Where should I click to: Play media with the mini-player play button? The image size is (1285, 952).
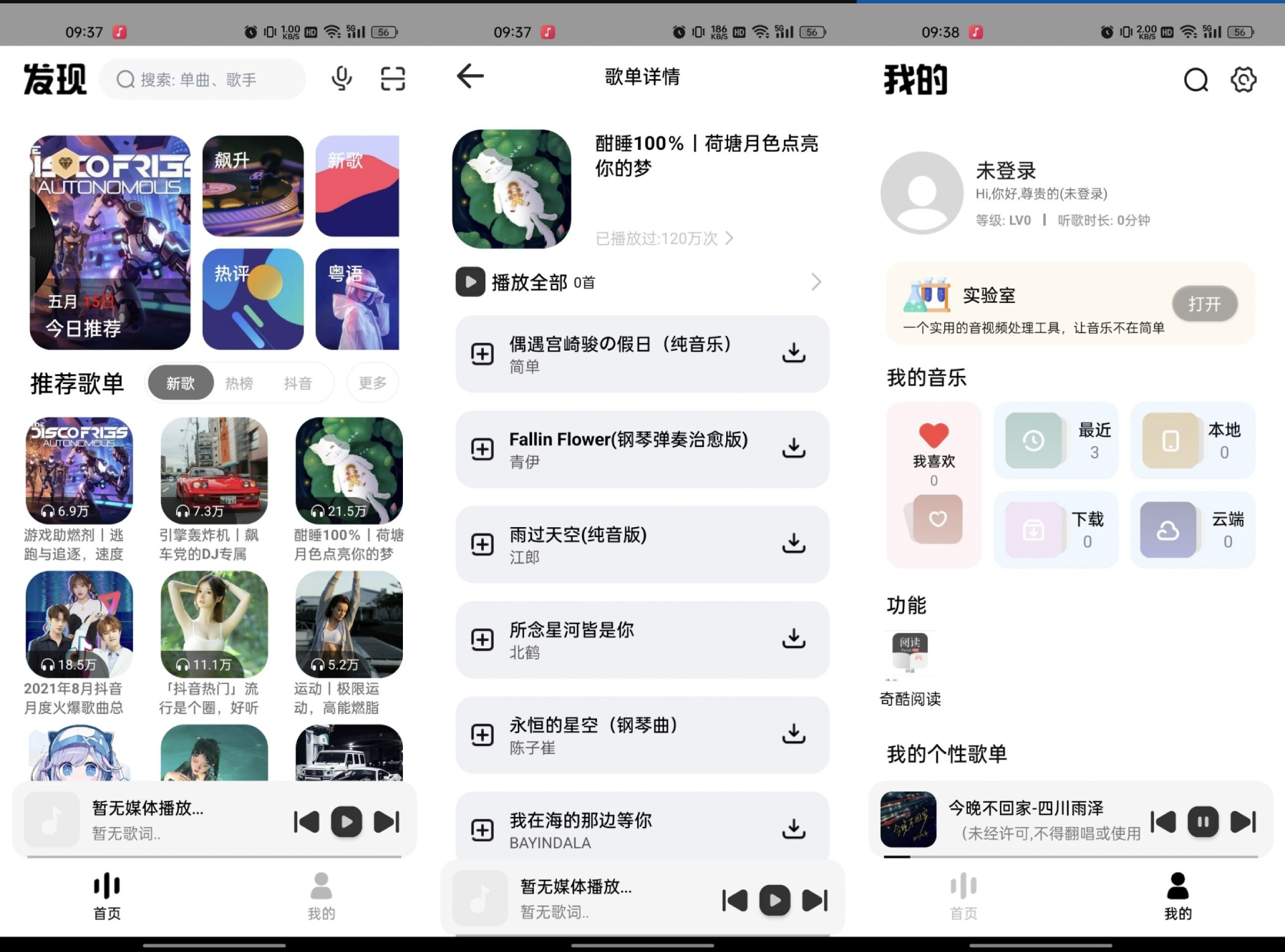[x=346, y=822]
